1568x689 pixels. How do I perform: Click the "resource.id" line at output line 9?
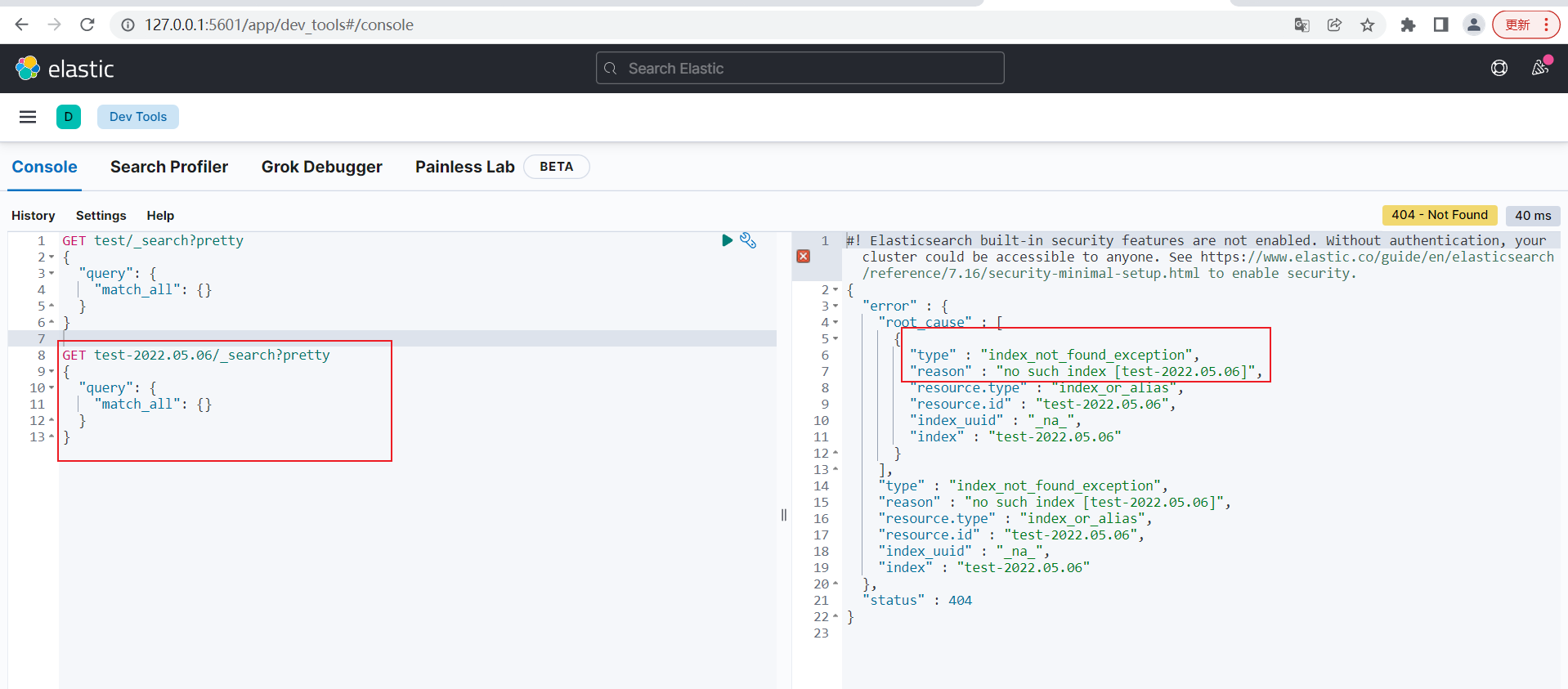1042,404
